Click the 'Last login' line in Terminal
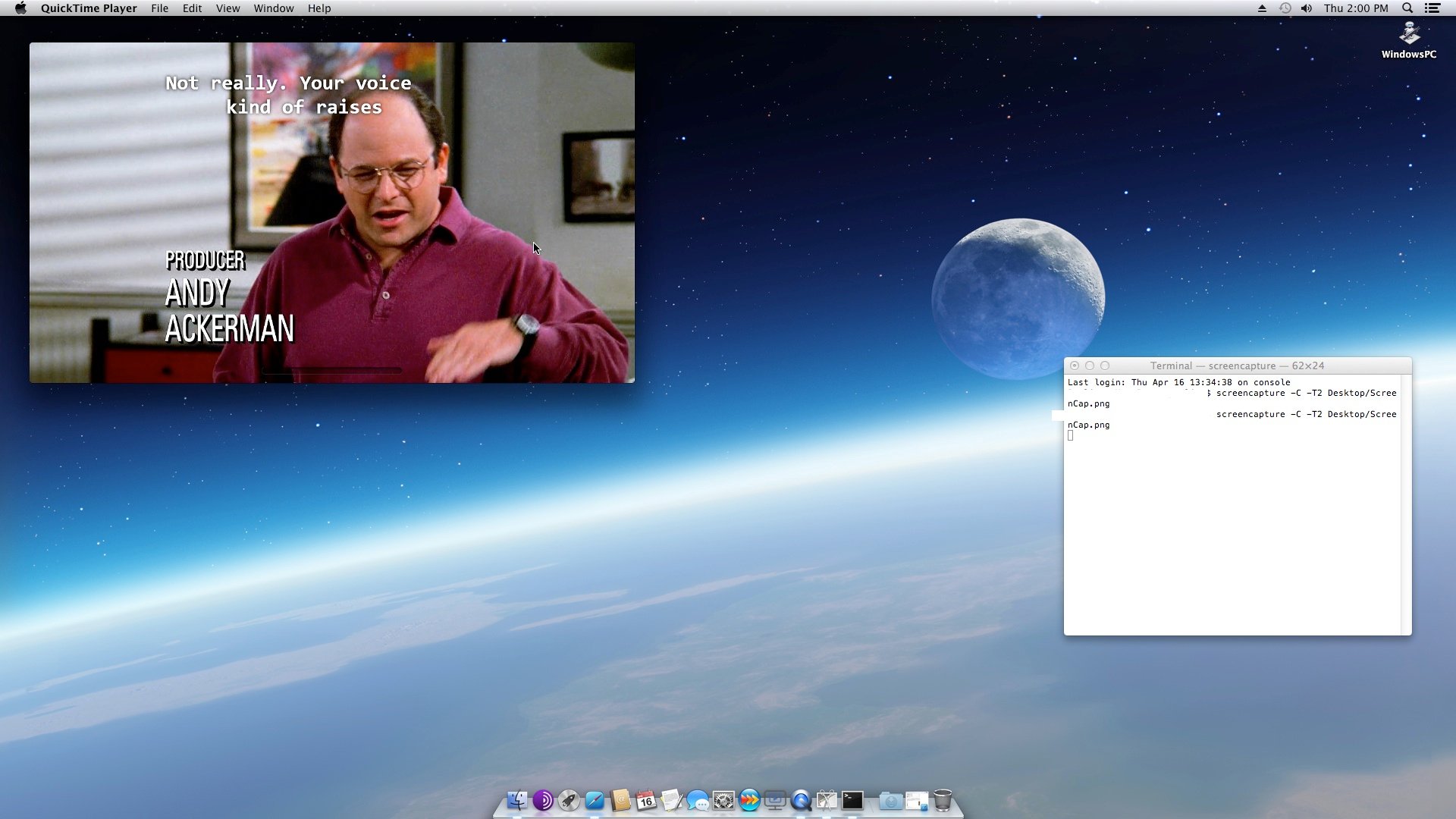 (1178, 382)
